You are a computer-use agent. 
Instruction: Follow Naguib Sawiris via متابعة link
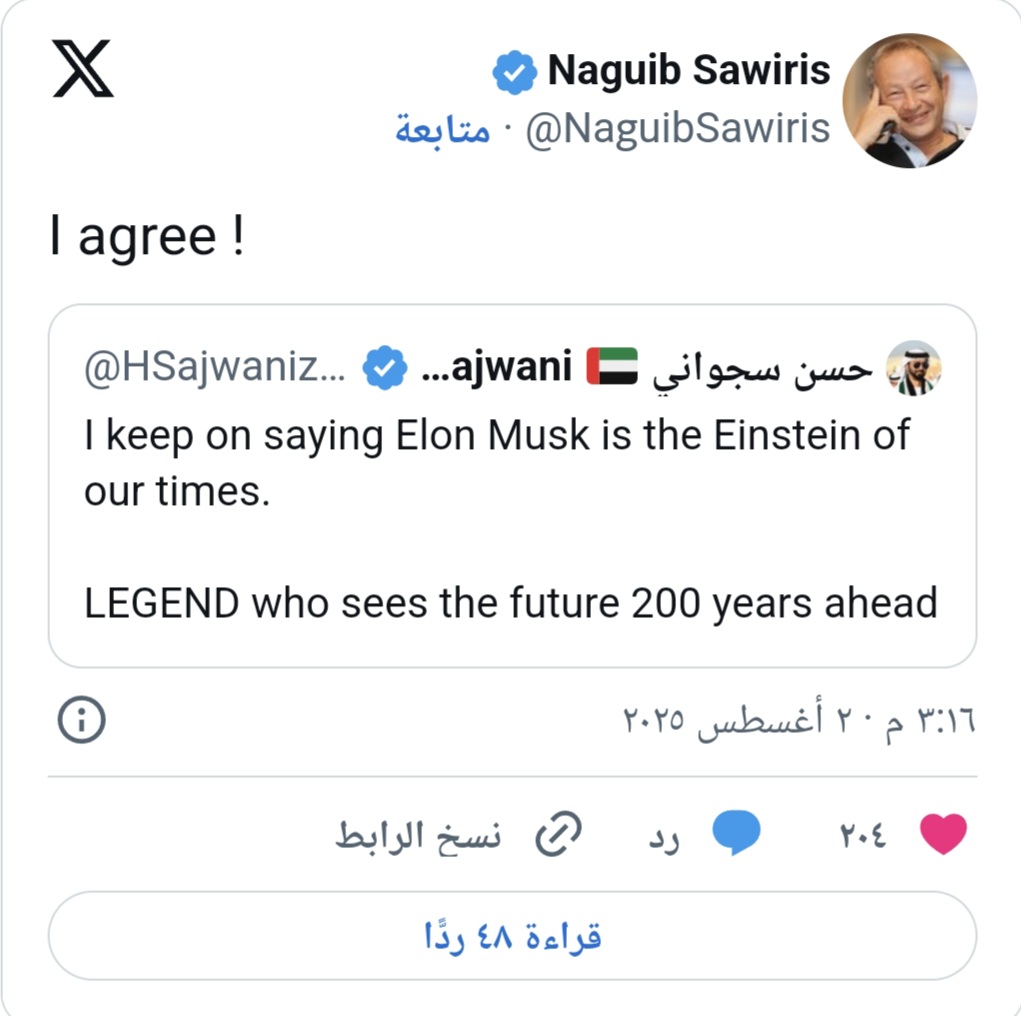coord(442,131)
